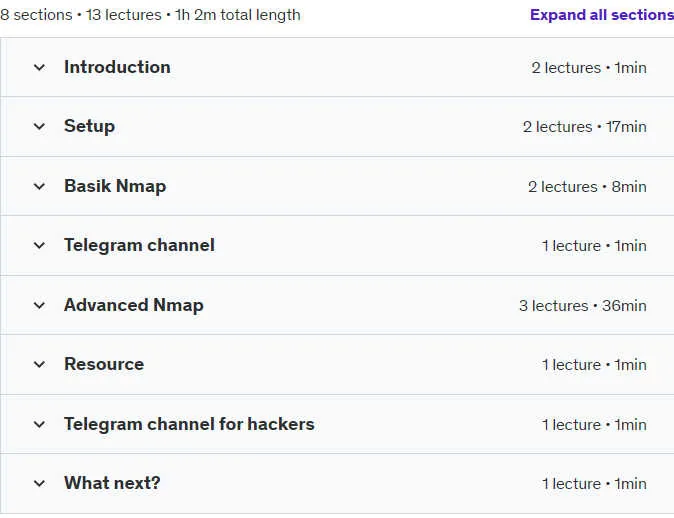This screenshot has width=674, height=518.
Task: Click the What next? section title
Action: (x=112, y=483)
